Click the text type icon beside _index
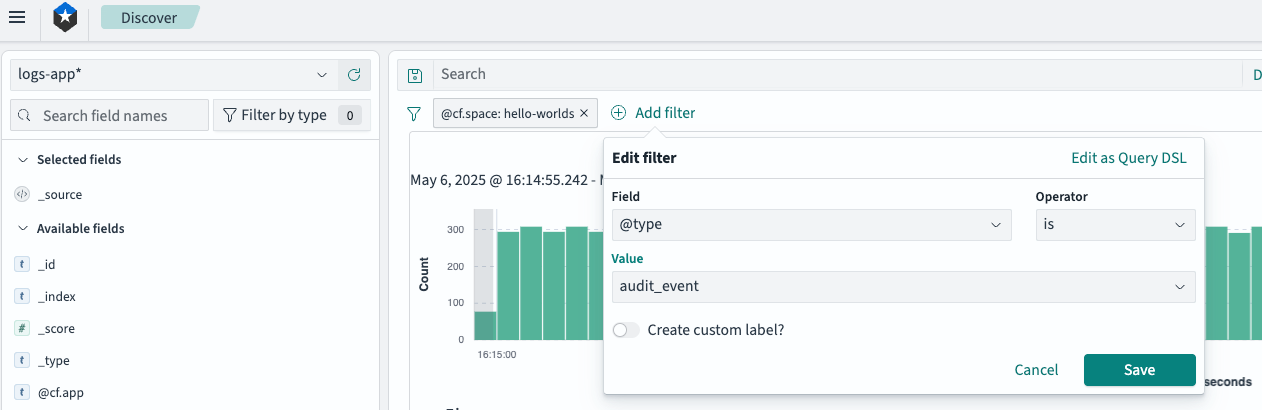The image size is (1262, 410). coord(22,296)
